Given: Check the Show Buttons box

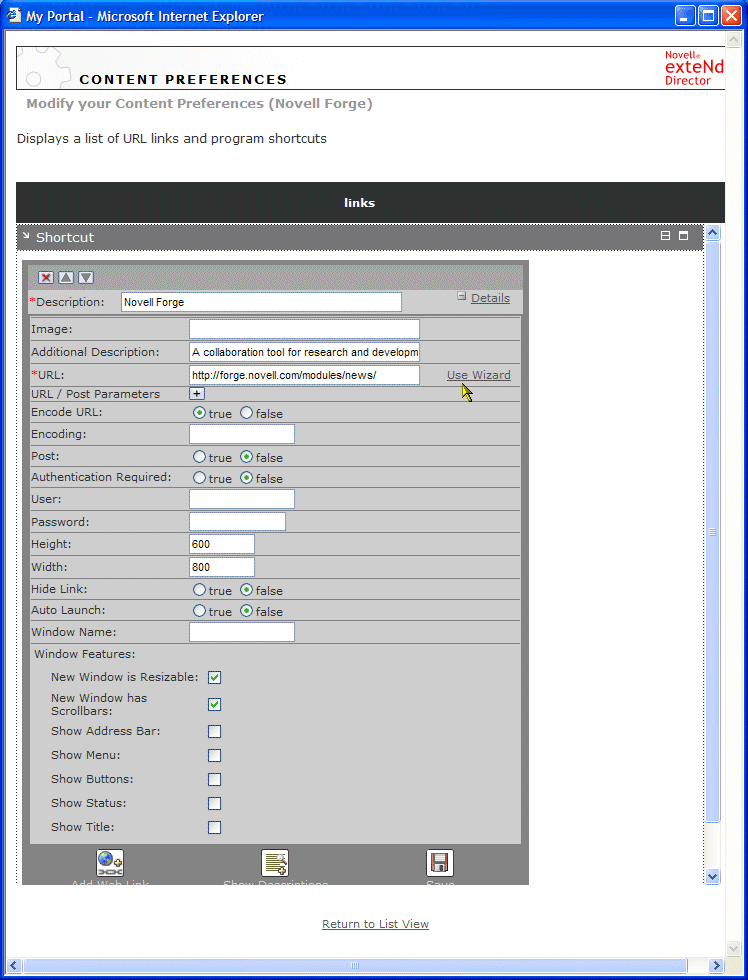Looking at the screenshot, I should (214, 779).
